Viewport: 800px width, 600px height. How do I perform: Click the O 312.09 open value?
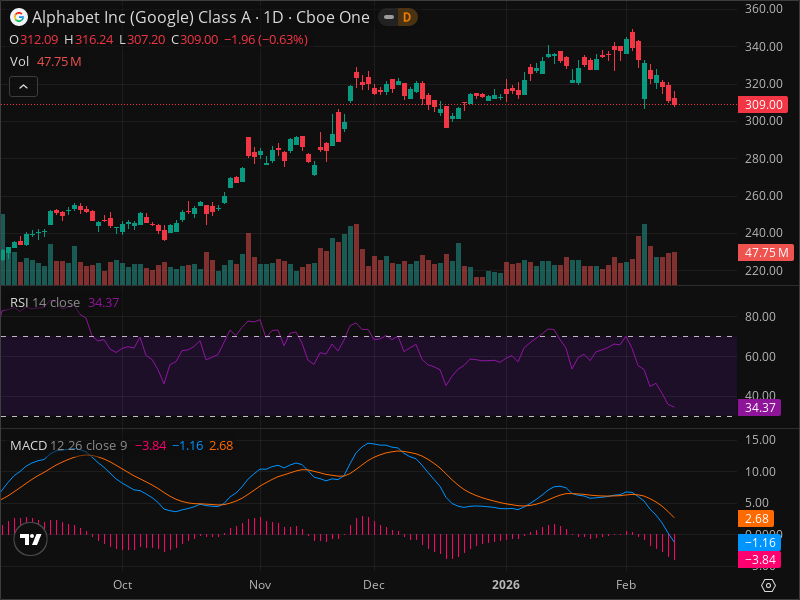(34, 40)
